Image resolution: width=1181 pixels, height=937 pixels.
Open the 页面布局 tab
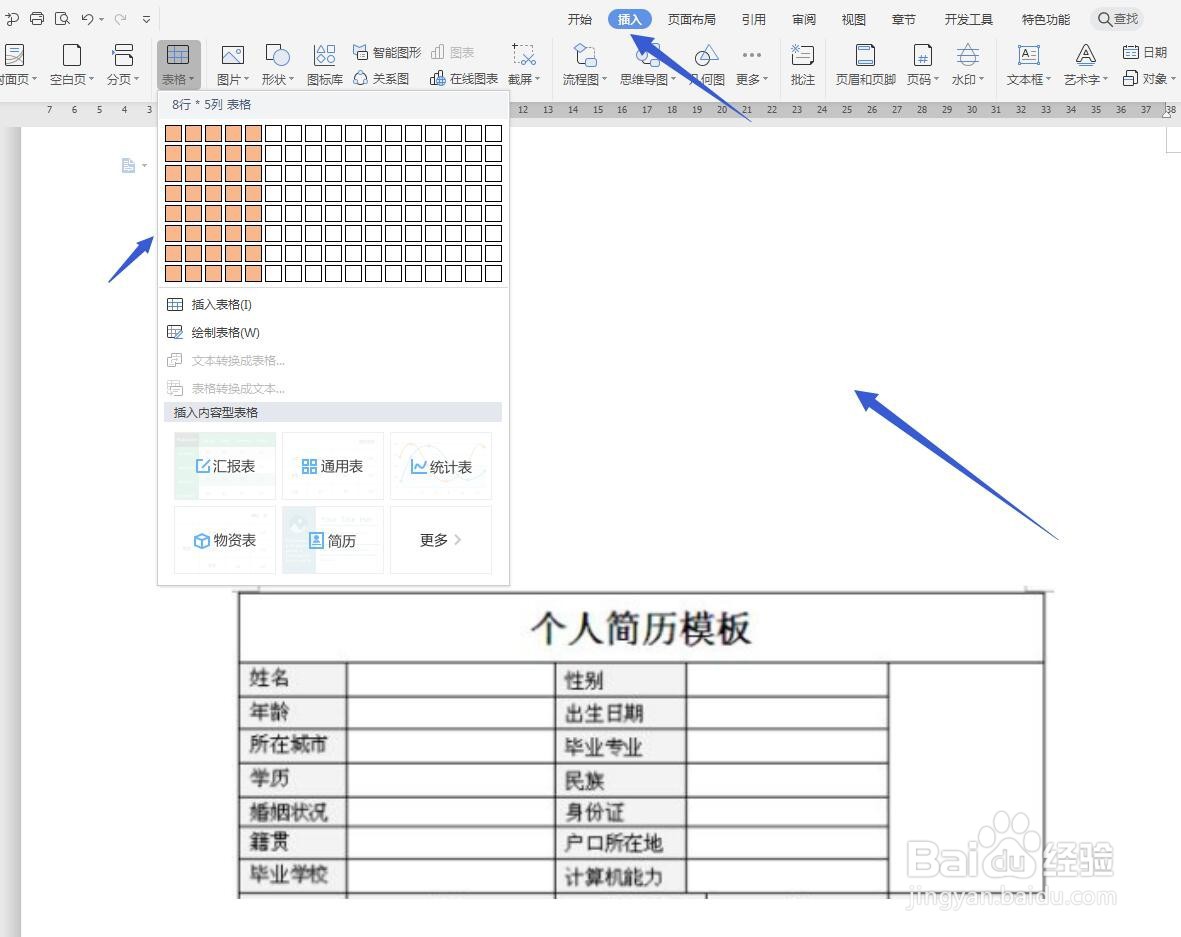point(691,18)
